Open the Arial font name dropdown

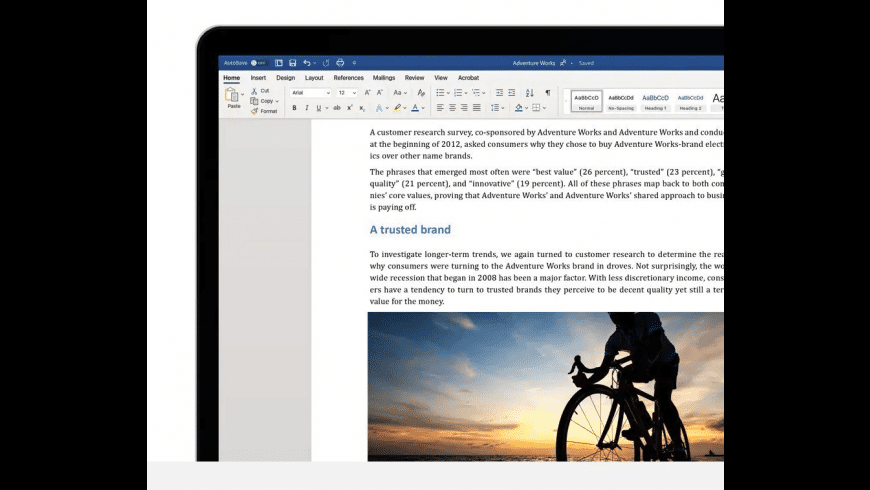tap(311, 93)
